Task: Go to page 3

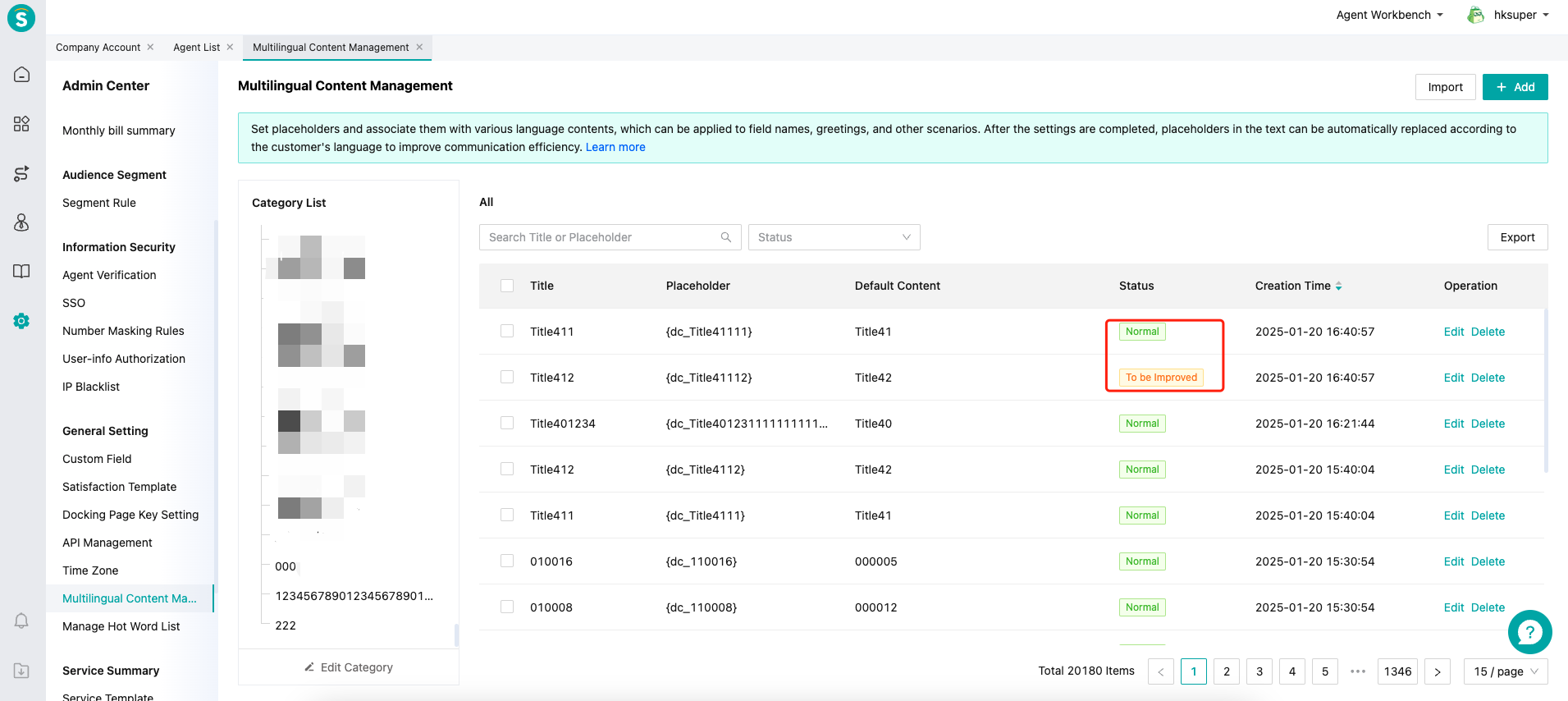Action: tap(1259, 671)
